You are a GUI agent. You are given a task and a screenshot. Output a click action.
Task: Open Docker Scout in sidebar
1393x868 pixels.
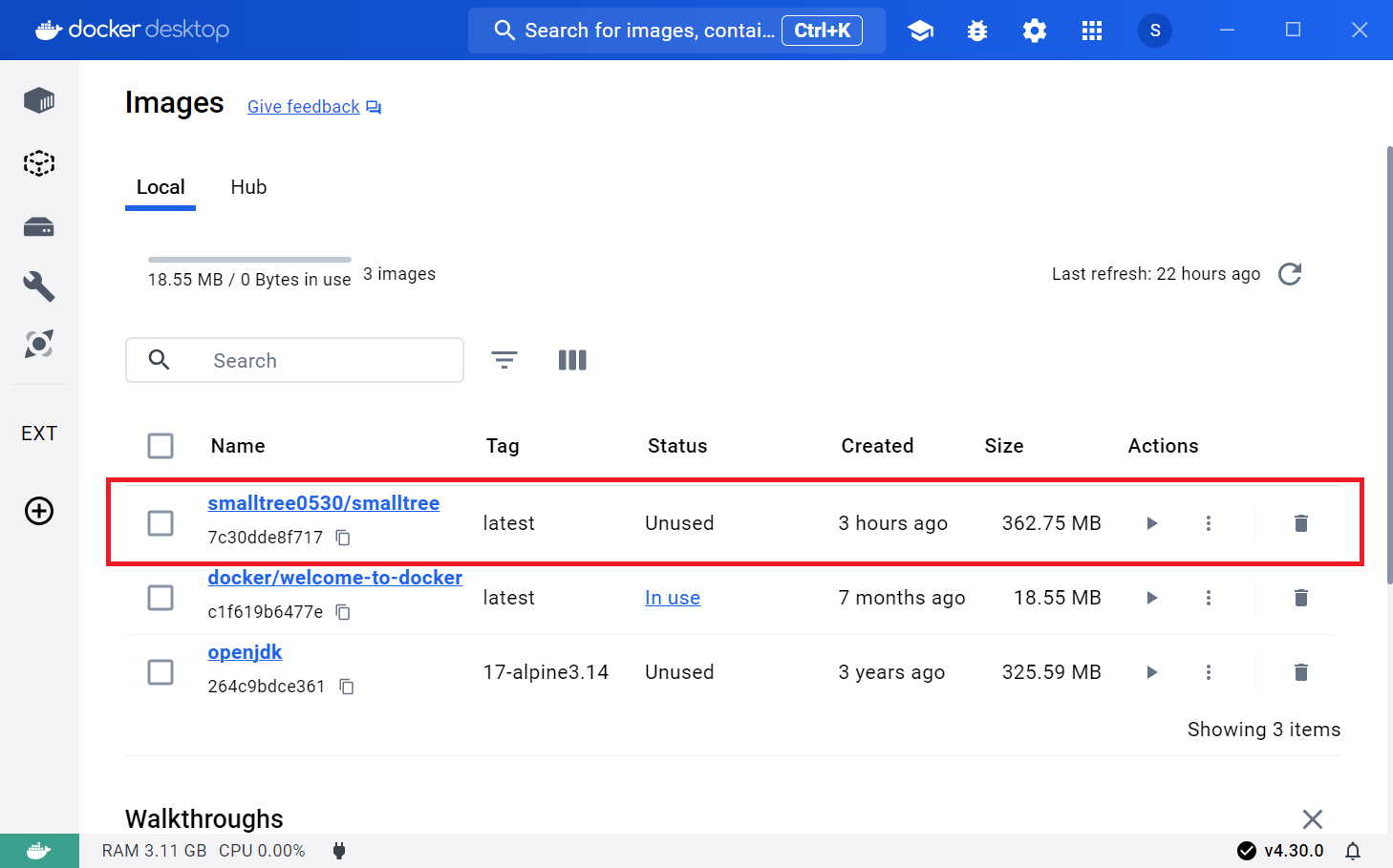coord(39,344)
